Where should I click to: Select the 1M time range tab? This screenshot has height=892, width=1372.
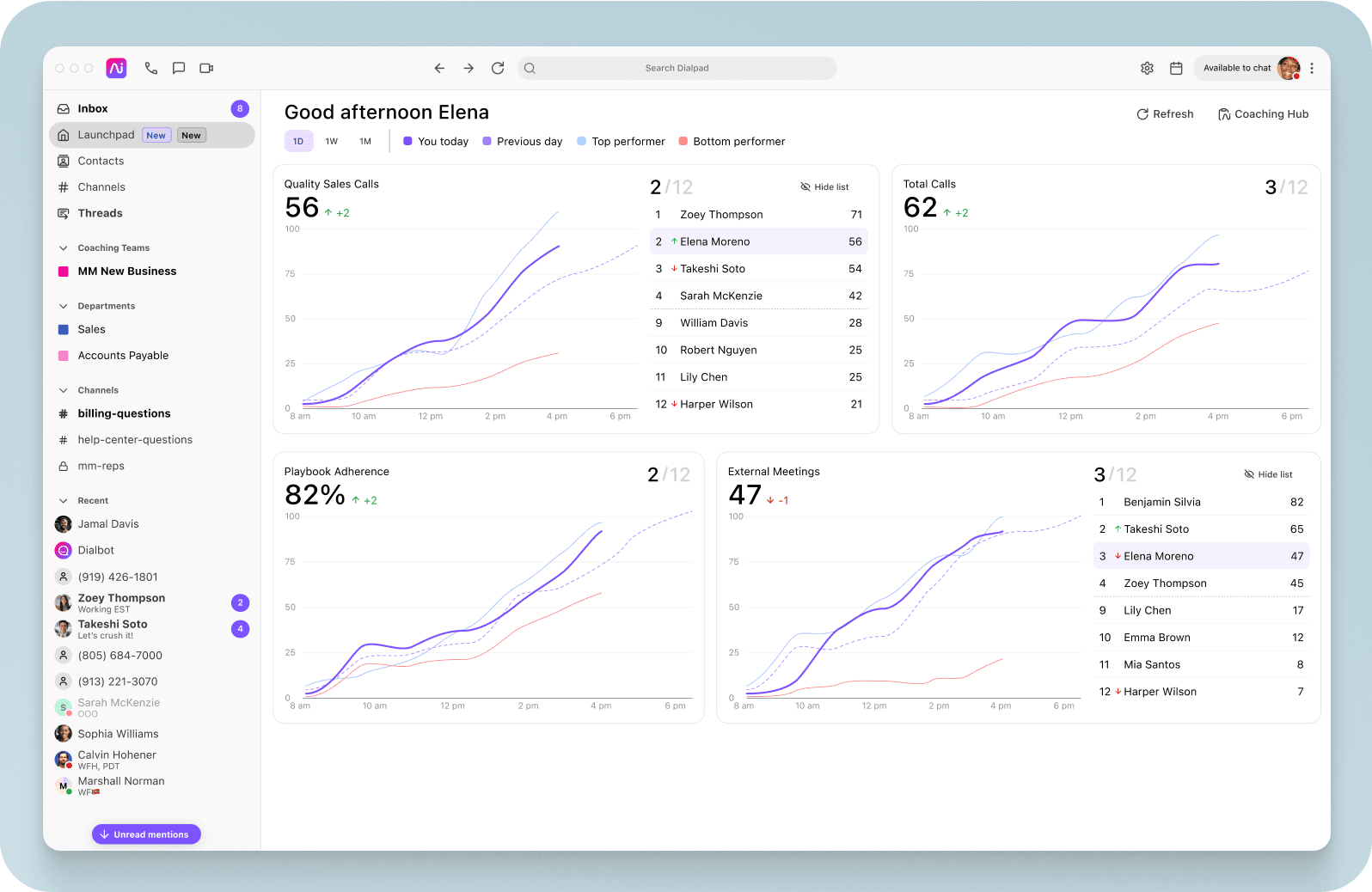click(365, 142)
